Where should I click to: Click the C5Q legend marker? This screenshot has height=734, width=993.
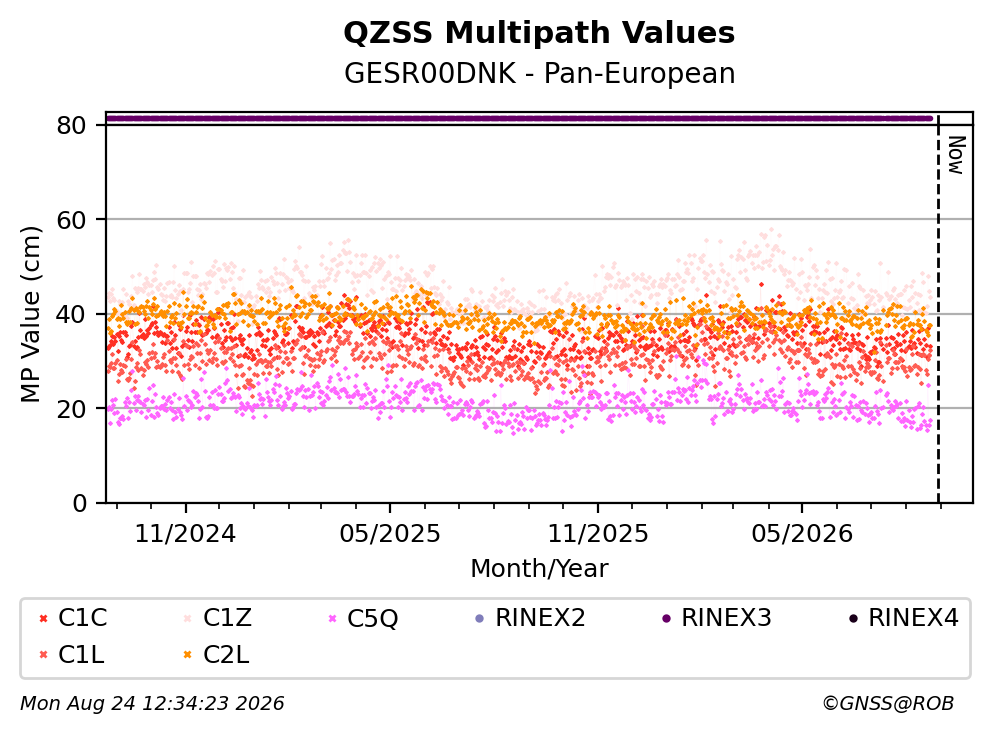point(332,618)
